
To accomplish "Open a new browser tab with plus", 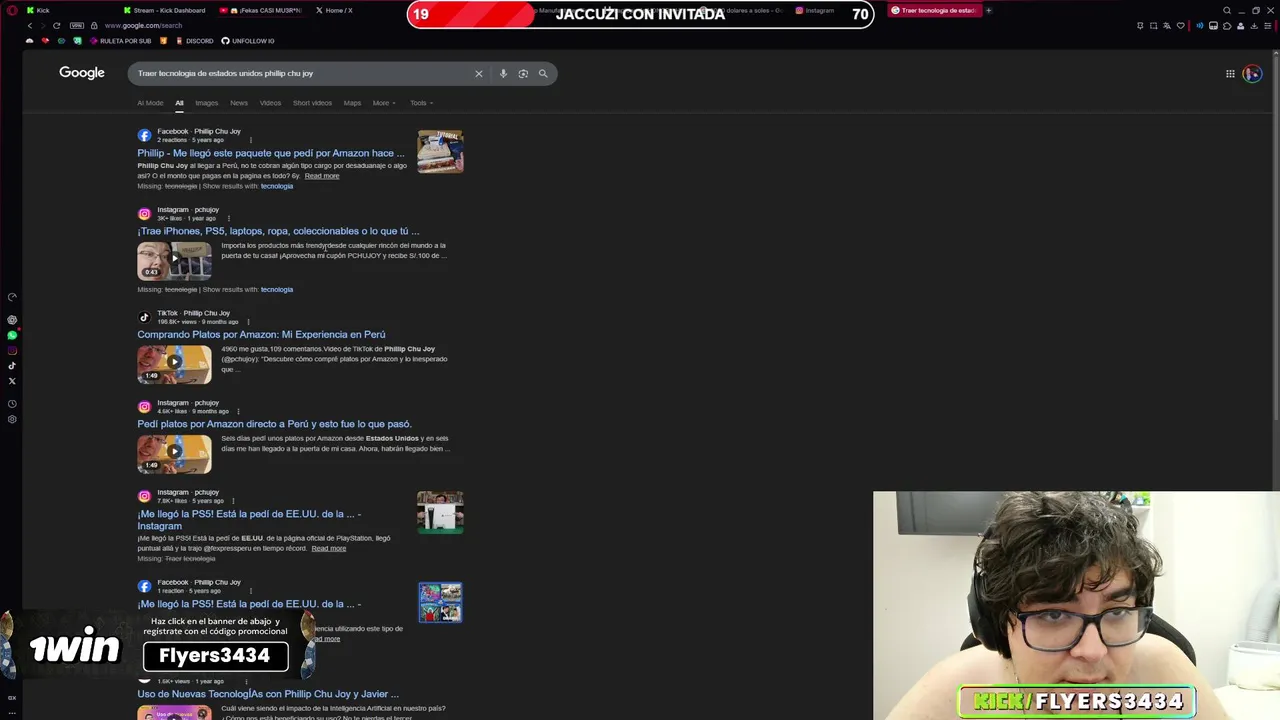I will tap(988, 10).
